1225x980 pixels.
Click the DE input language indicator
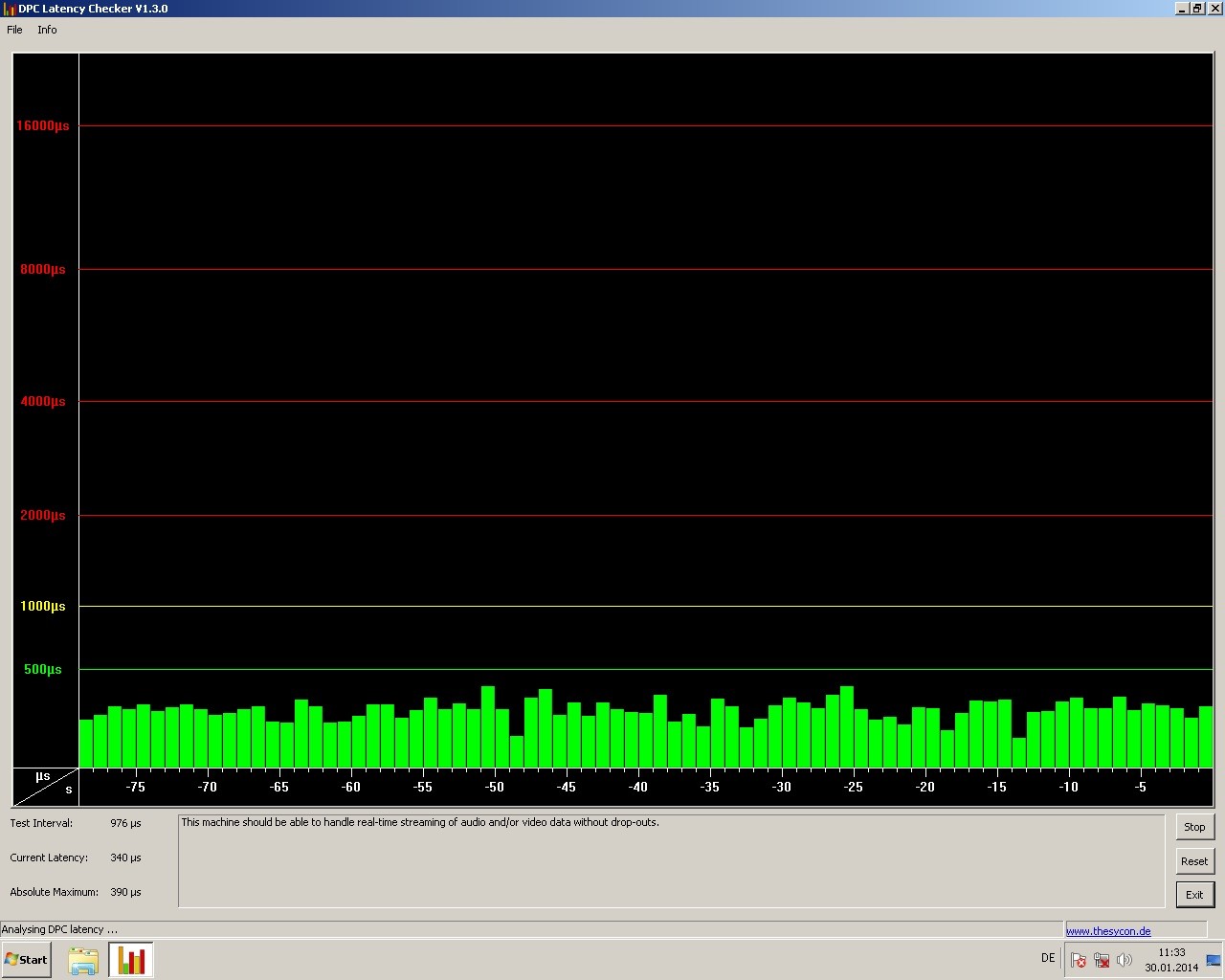coord(1048,958)
